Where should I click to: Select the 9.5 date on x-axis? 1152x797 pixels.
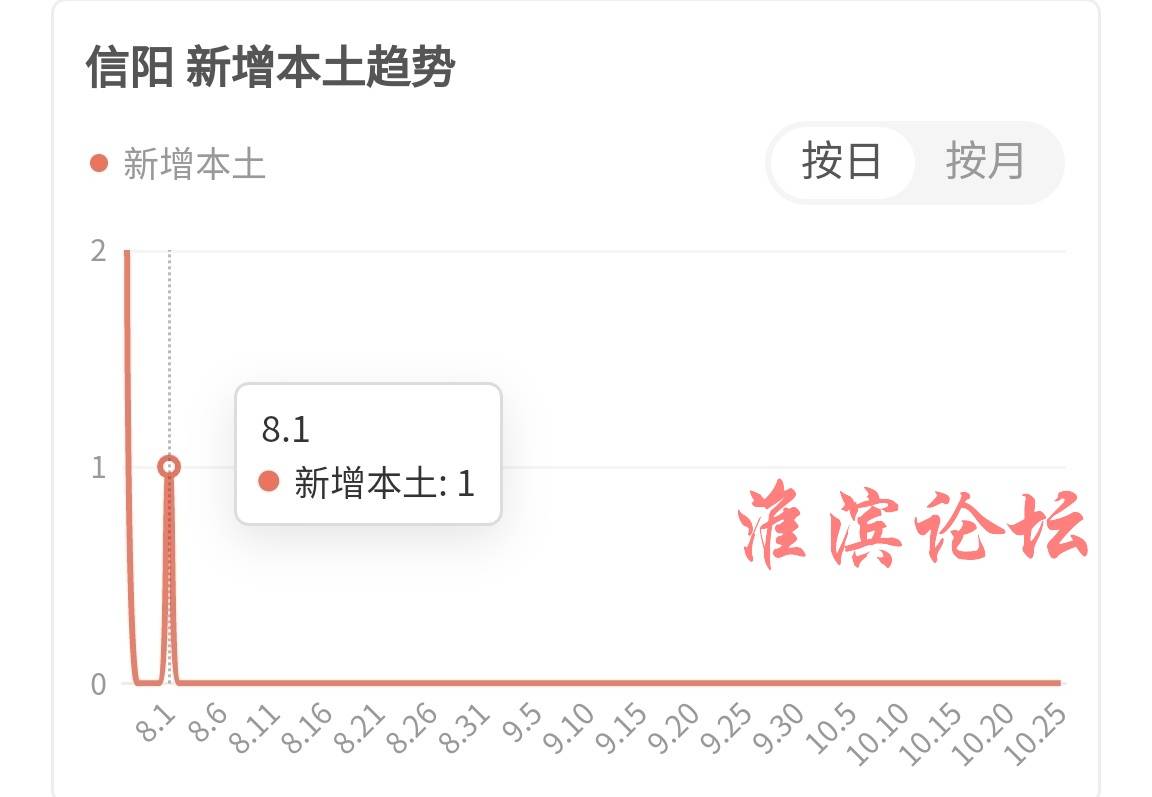pyautogui.click(x=522, y=721)
